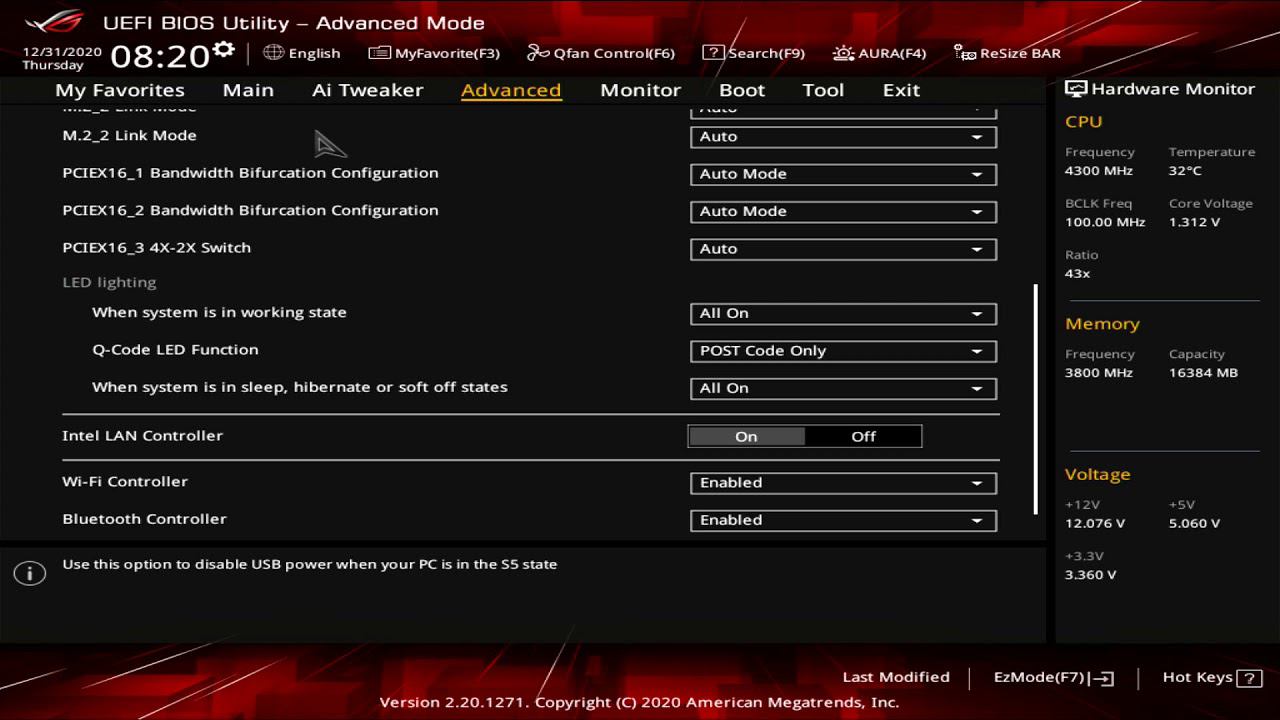The width and height of the screenshot is (1280, 720).
Task: Click the memory frequency 3800 MHz
Action: point(1099,373)
